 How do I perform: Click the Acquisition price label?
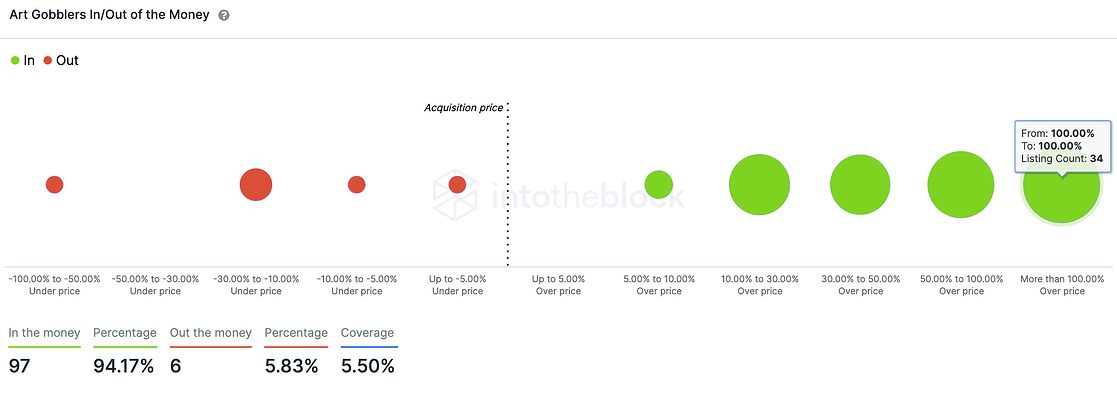463,108
